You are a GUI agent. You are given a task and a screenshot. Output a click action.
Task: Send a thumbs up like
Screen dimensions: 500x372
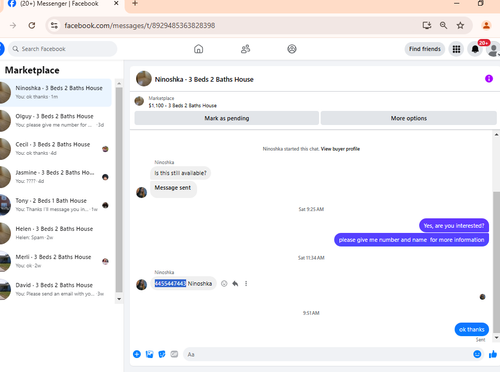[493, 354]
